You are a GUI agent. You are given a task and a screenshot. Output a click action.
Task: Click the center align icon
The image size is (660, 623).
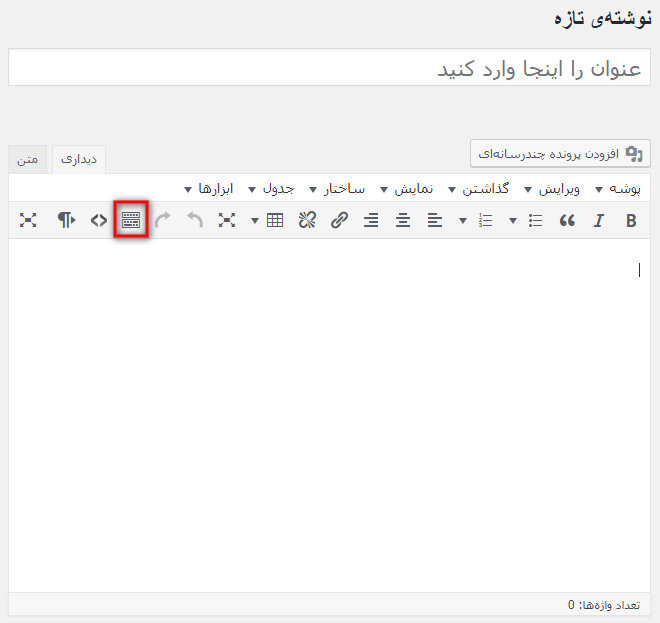[x=403, y=221]
